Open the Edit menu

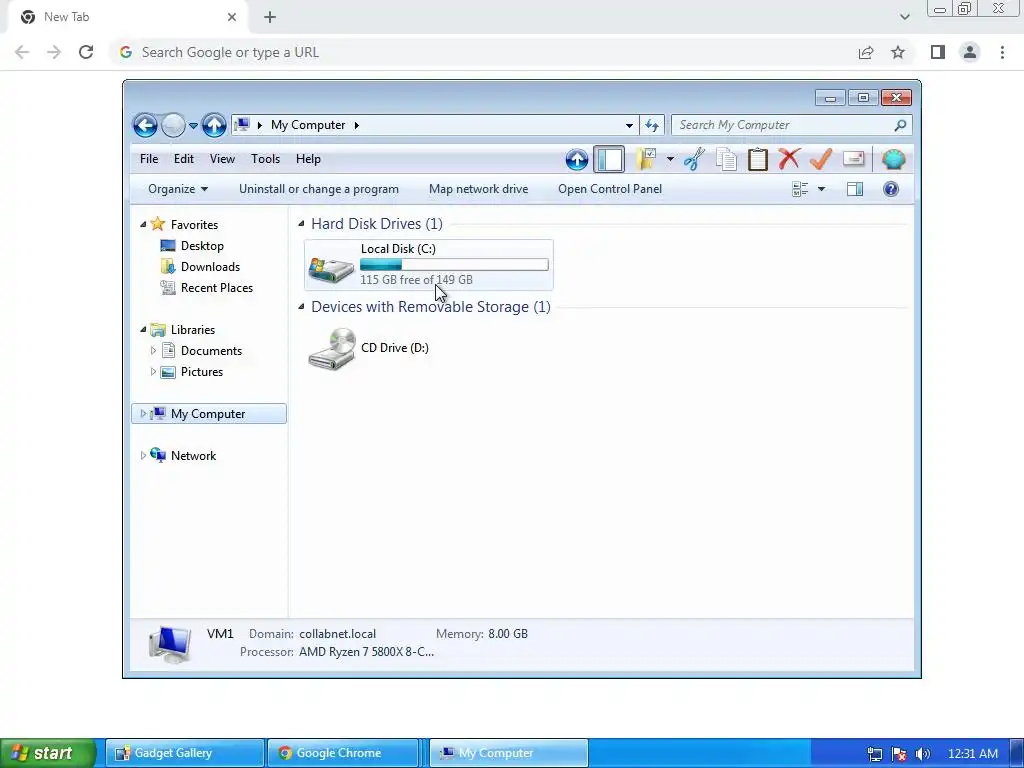pos(184,159)
